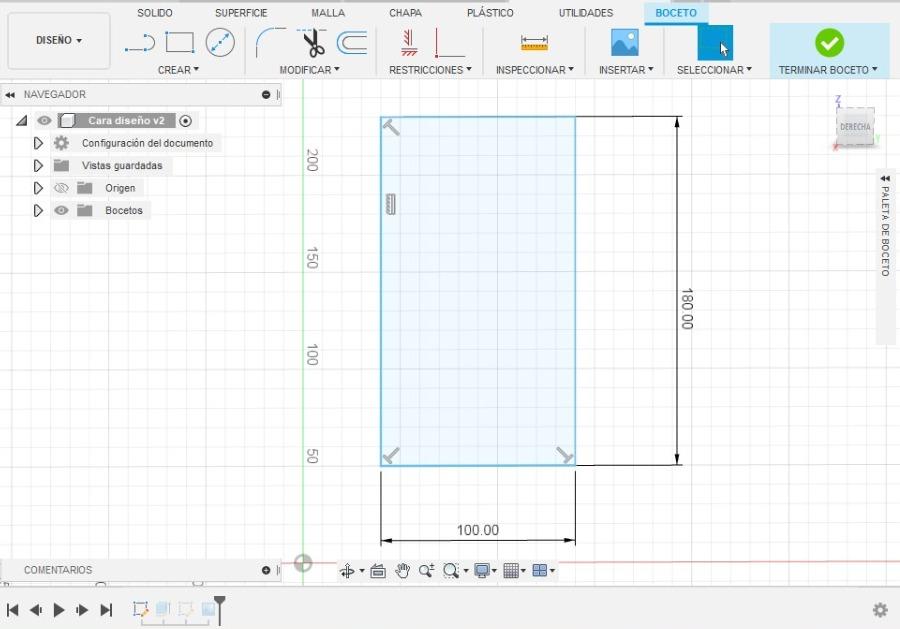Switch to the PLÁSTICO tab
Image resolution: width=900 pixels, height=629 pixels.
490,13
